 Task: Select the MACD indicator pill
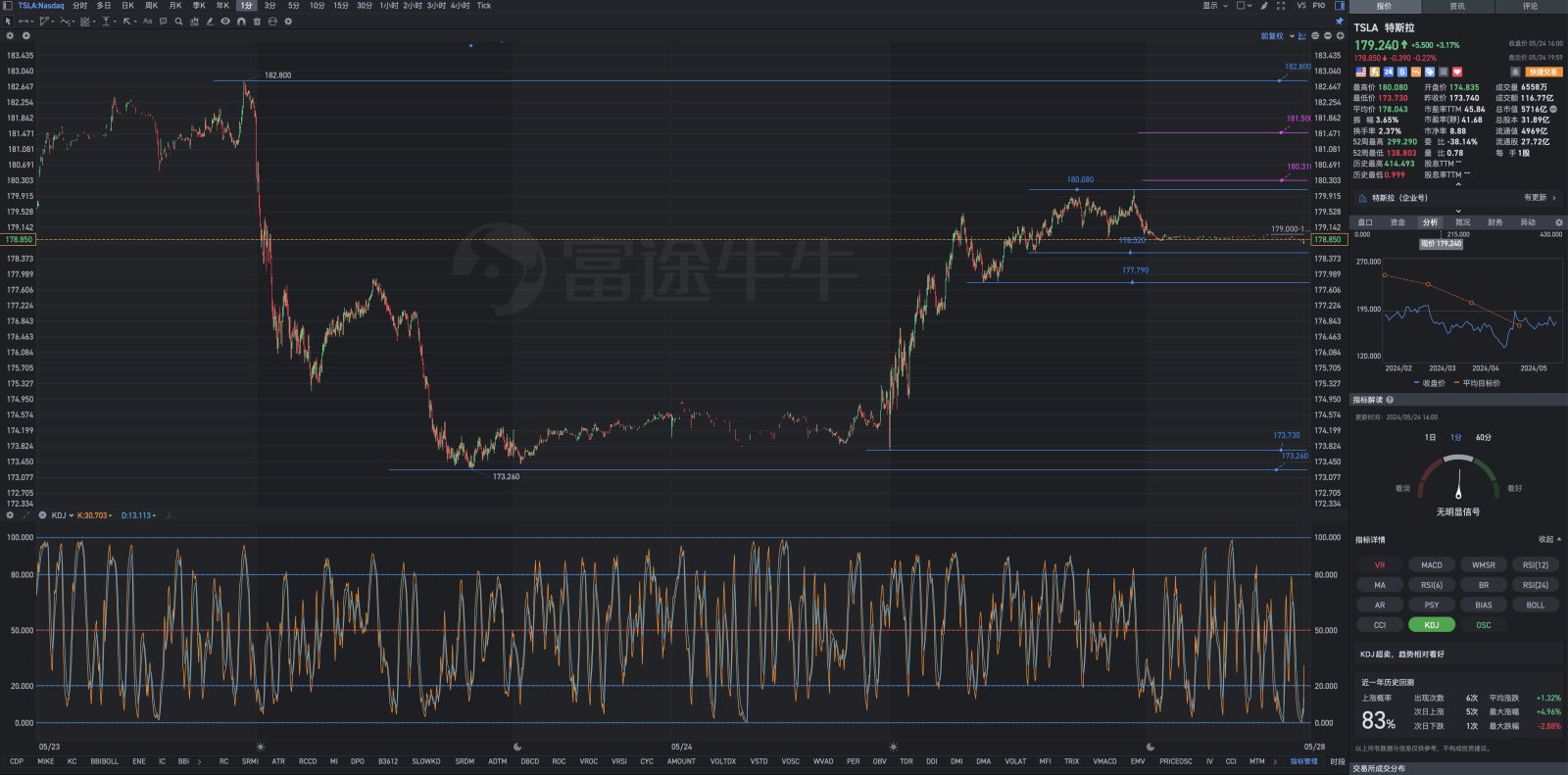(x=1432, y=565)
